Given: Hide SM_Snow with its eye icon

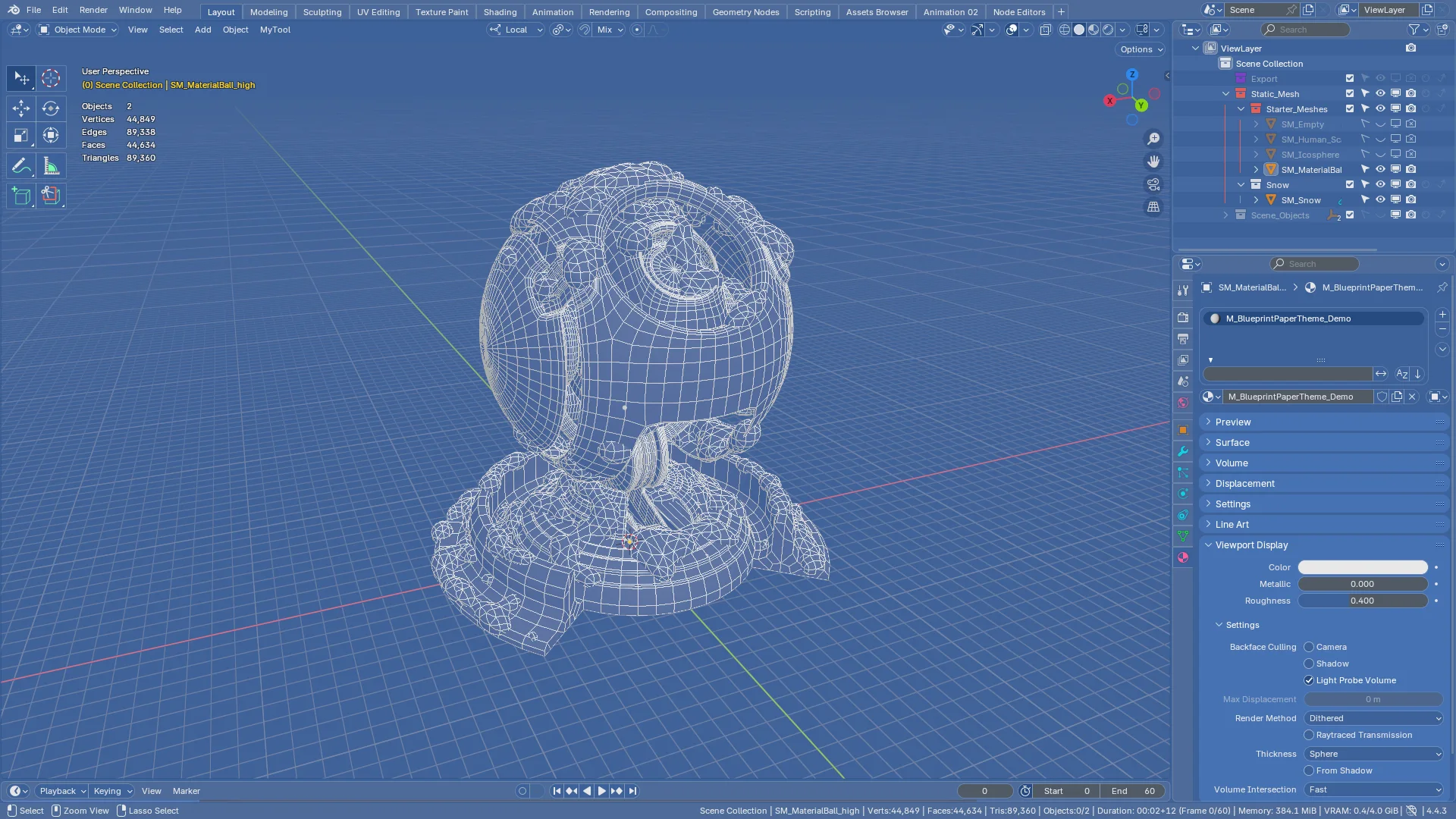Looking at the screenshot, I should click(x=1380, y=199).
